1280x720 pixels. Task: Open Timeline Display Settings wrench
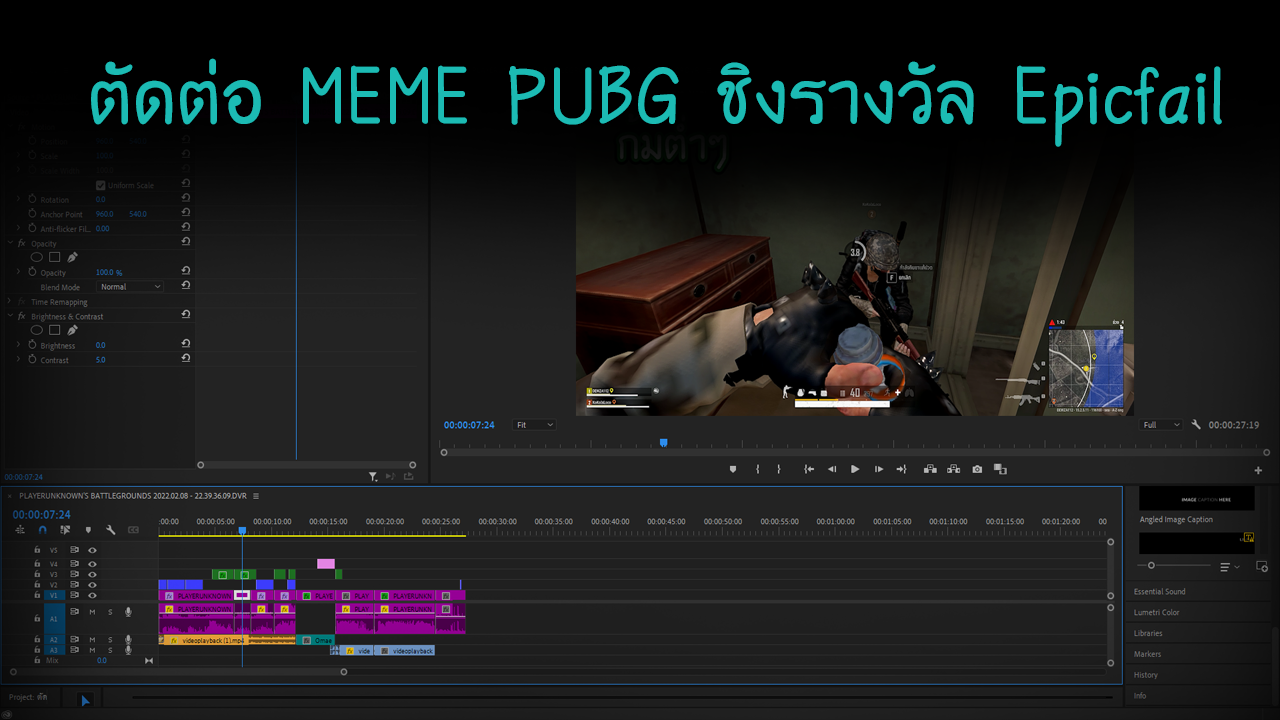pyautogui.click(x=111, y=530)
